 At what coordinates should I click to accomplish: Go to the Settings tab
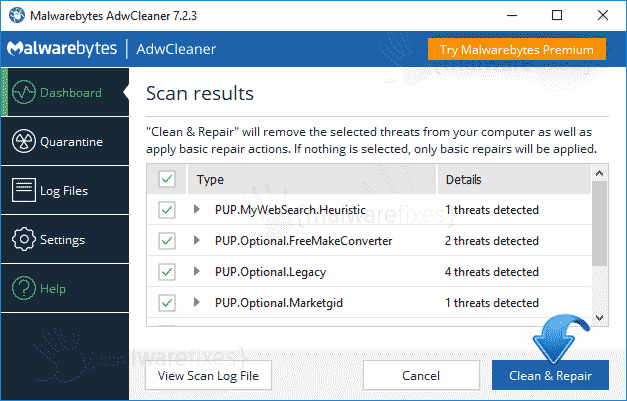click(x=65, y=239)
